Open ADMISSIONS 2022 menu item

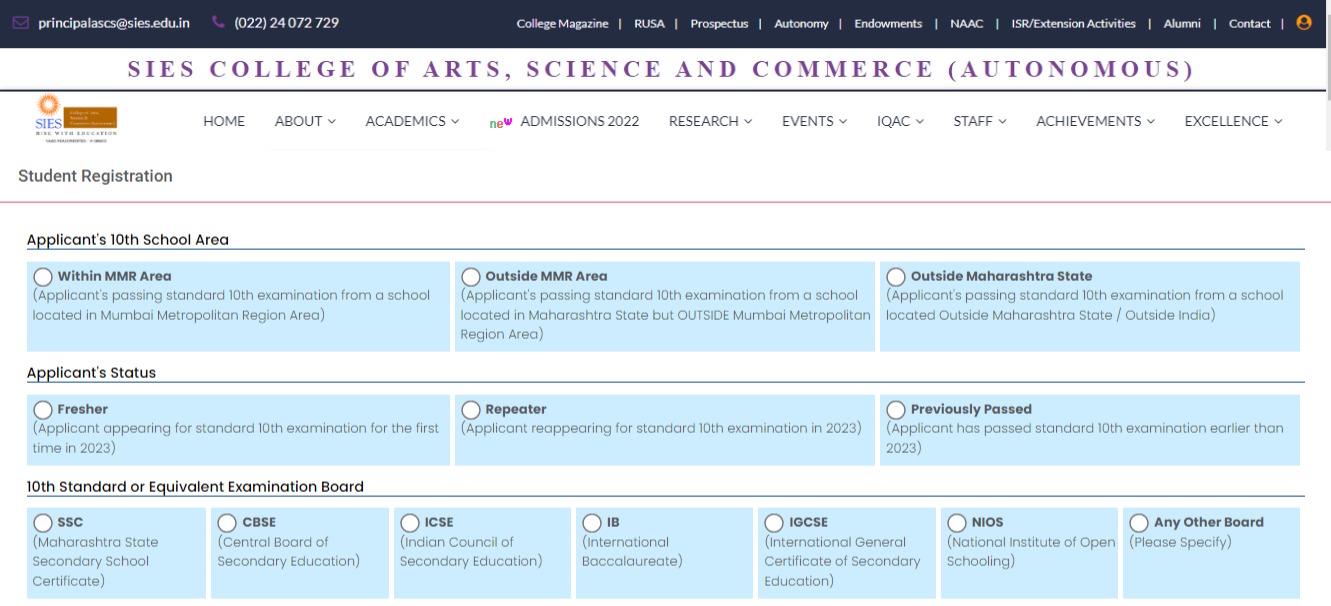pos(580,121)
